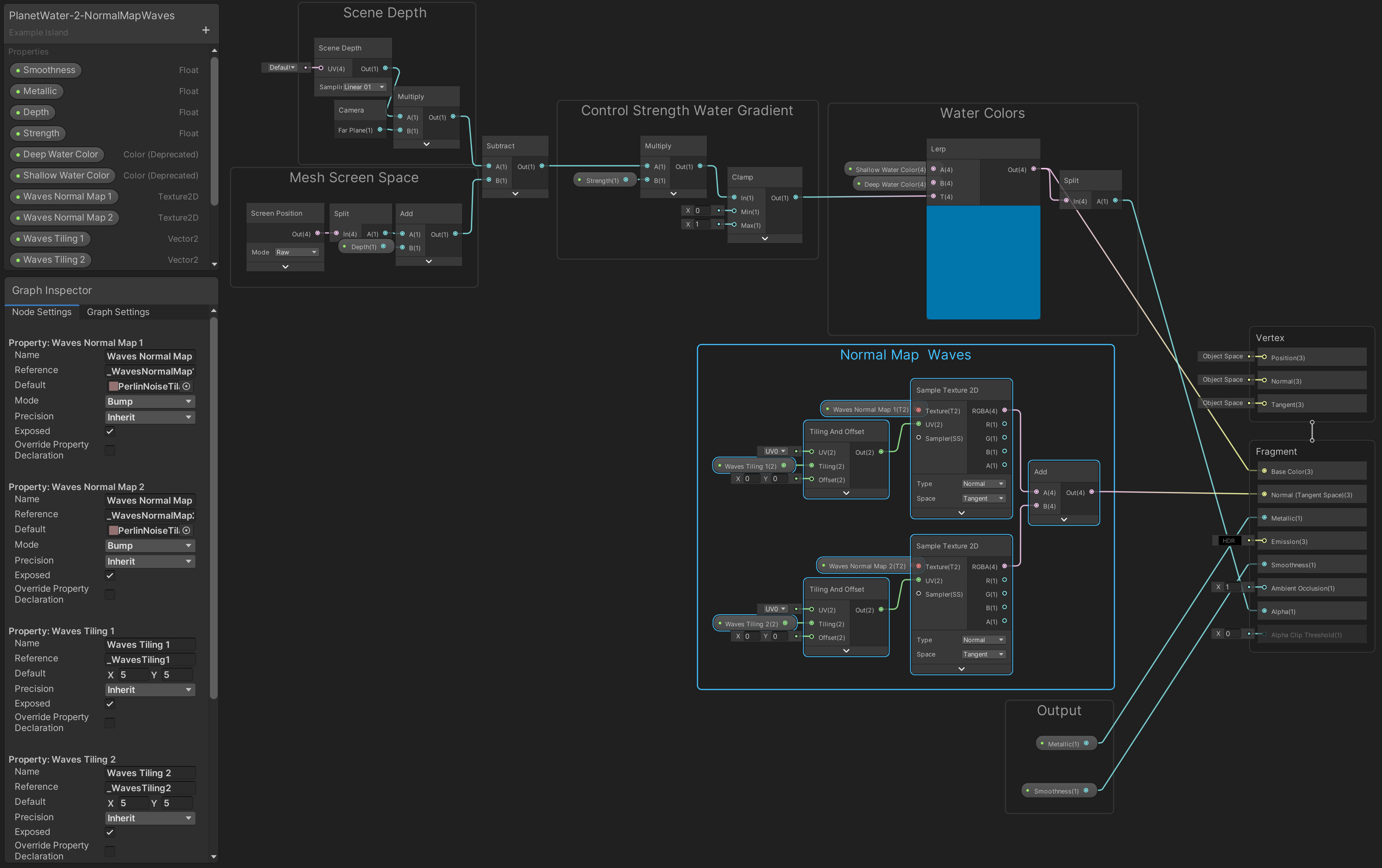
Task: Toggle the Exposed checkbox for Waves Tiling 2
Action: pos(110,832)
